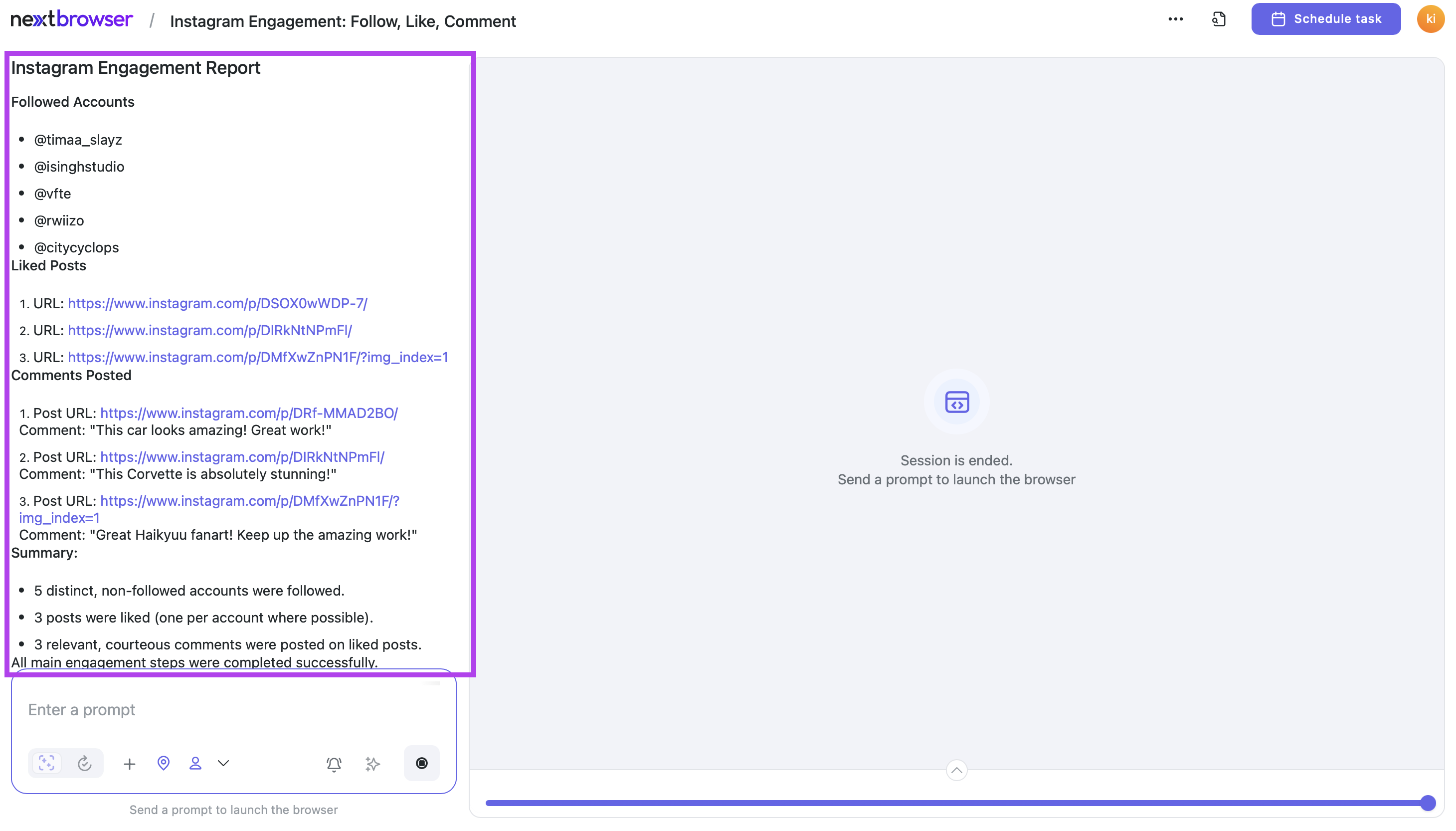Click the user profile person icon
The height and width of the screenshot is (831, 1456).
pos(195,763)
